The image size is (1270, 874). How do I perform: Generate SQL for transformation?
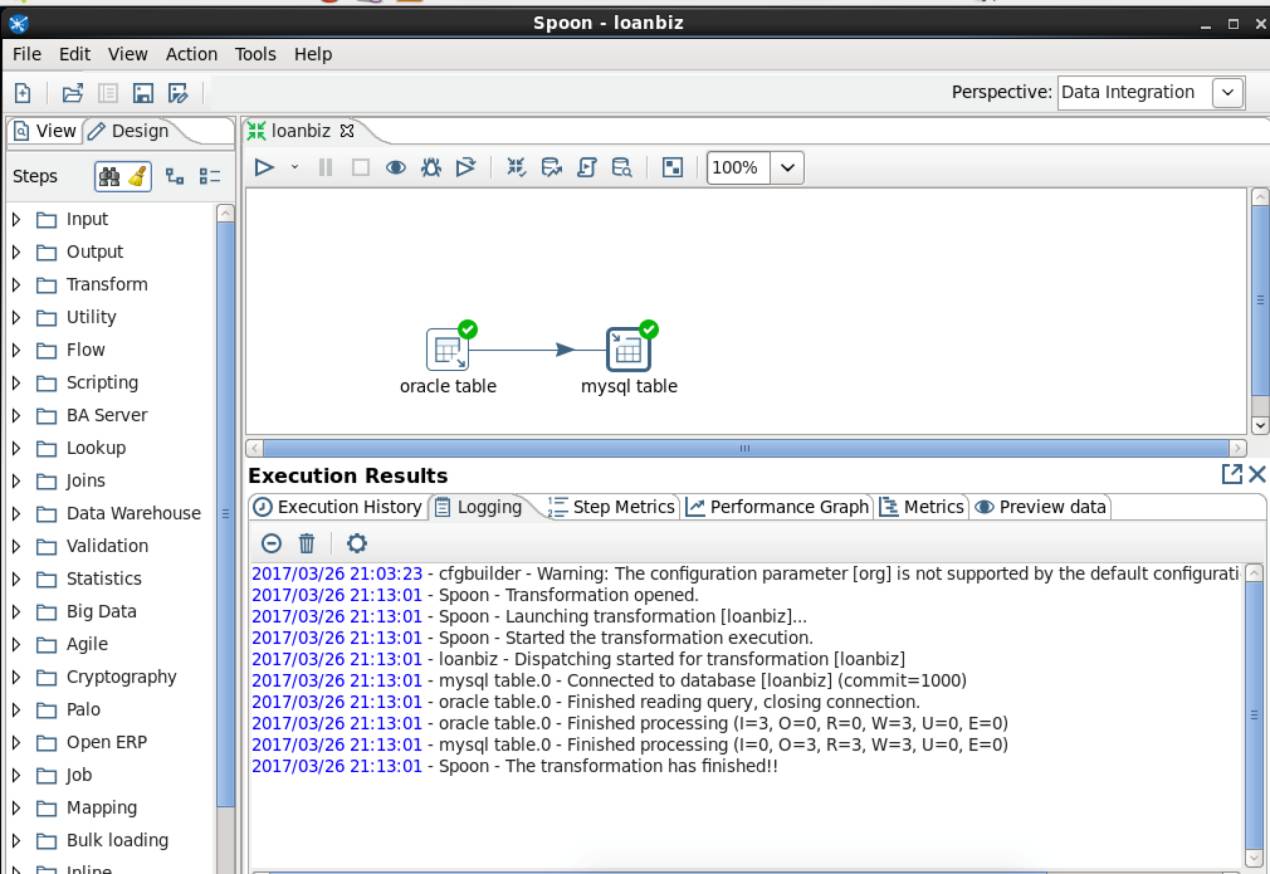[587, 167]
